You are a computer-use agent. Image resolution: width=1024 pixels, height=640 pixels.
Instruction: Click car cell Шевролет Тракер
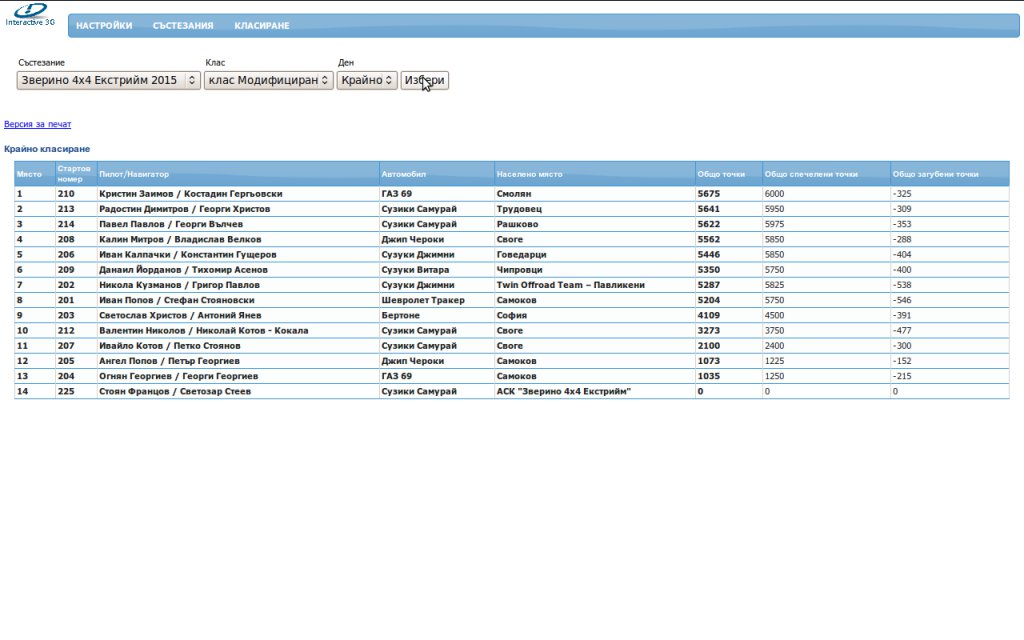[423, 300]
